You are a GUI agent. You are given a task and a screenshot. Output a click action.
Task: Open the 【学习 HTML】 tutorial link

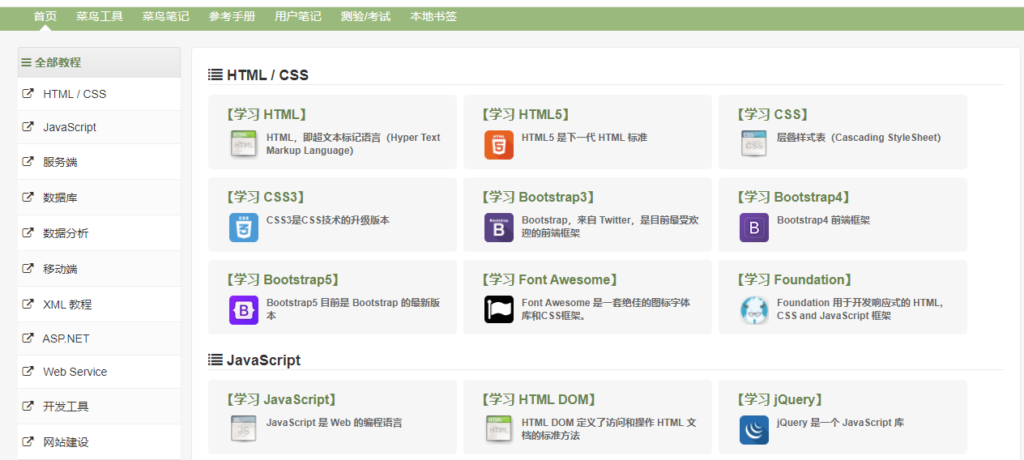[x=266, y=115]
